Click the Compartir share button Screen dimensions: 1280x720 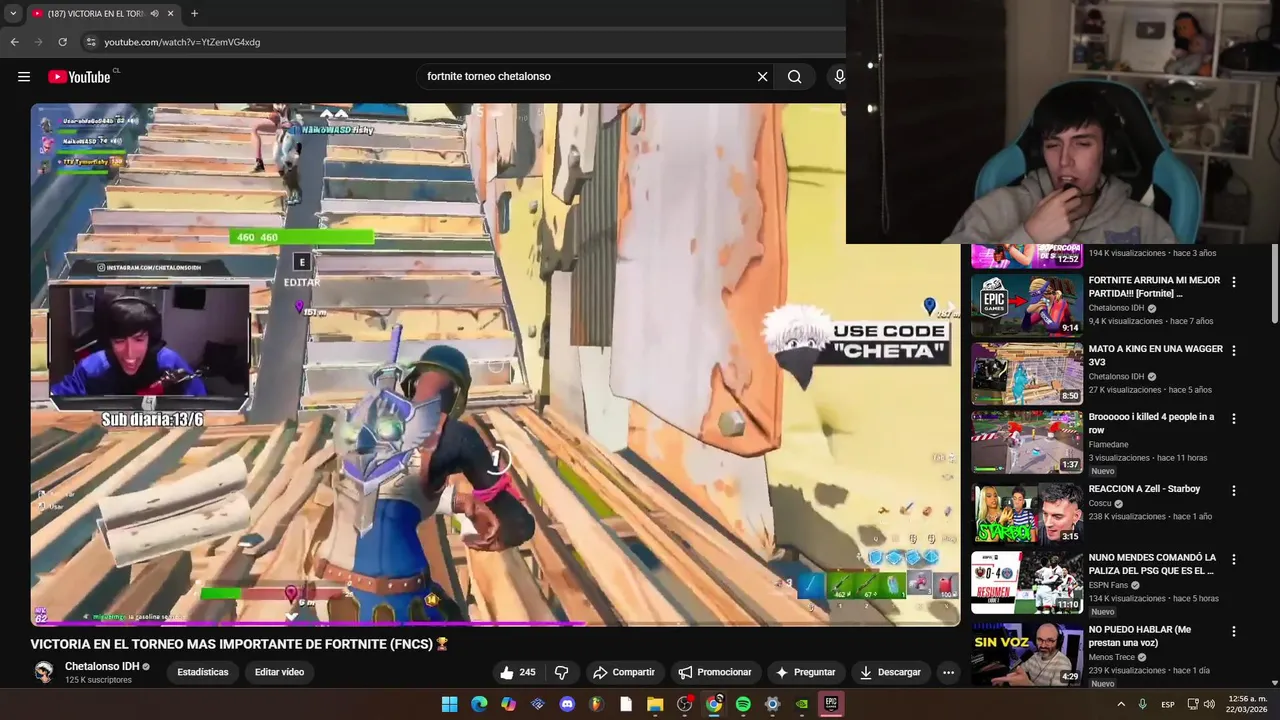623,673
